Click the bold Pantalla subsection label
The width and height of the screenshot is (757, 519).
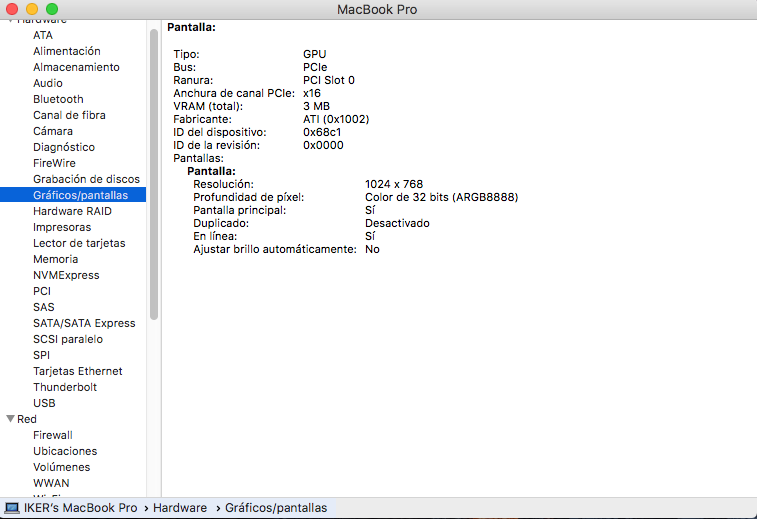[211, 171]
